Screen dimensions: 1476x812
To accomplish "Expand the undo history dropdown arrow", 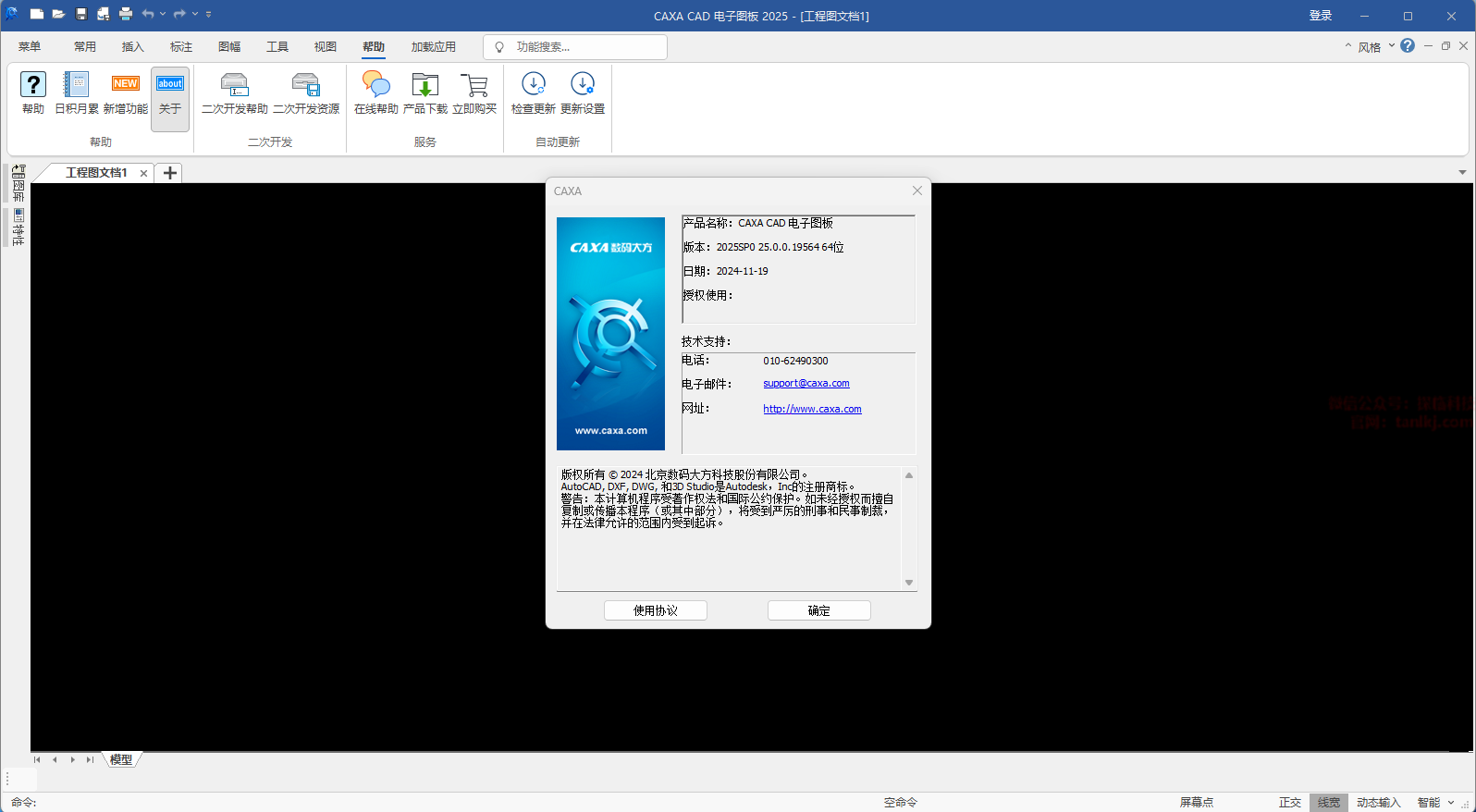I will (x=163, y=14).
